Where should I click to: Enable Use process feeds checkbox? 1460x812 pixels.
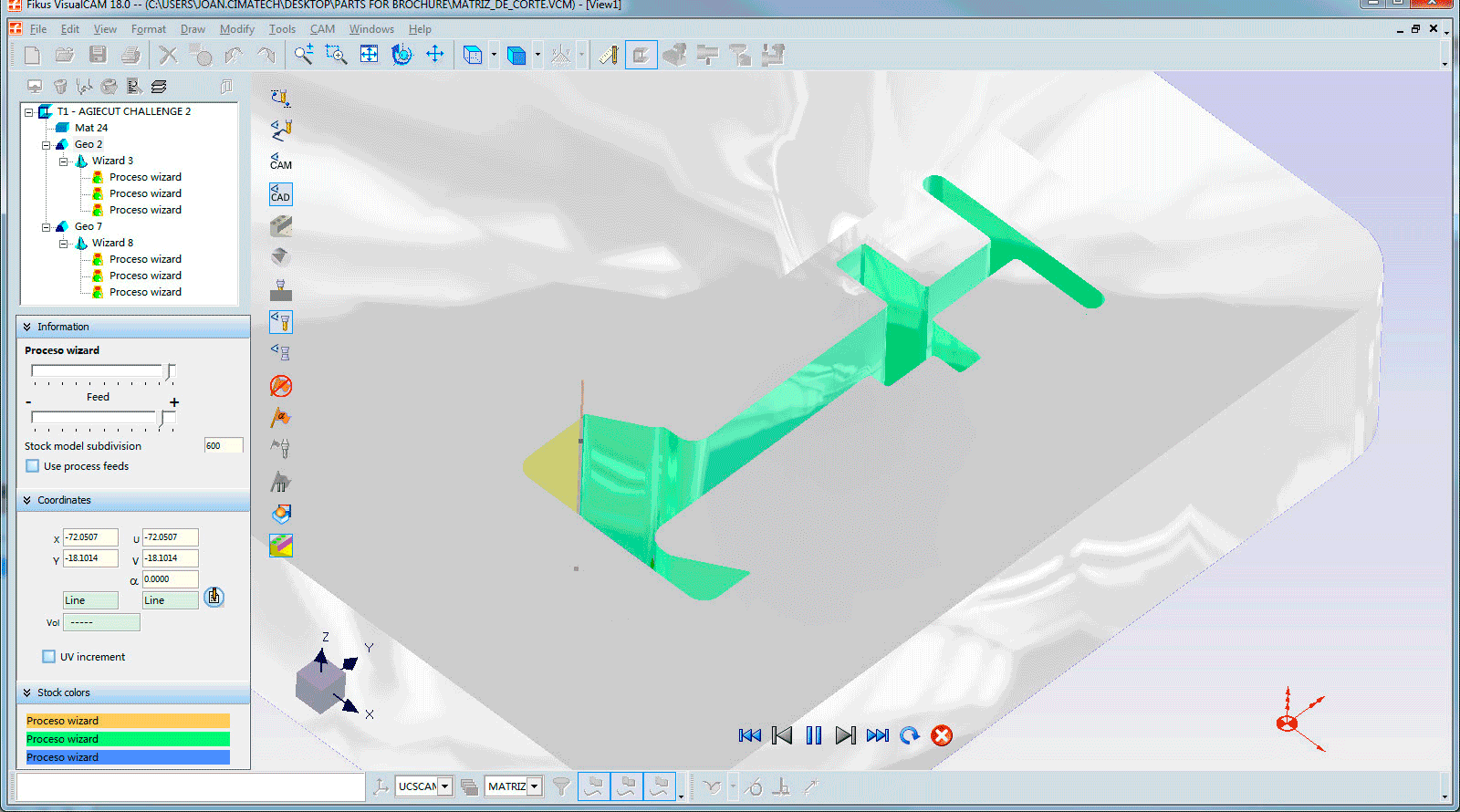coord(34,466)
